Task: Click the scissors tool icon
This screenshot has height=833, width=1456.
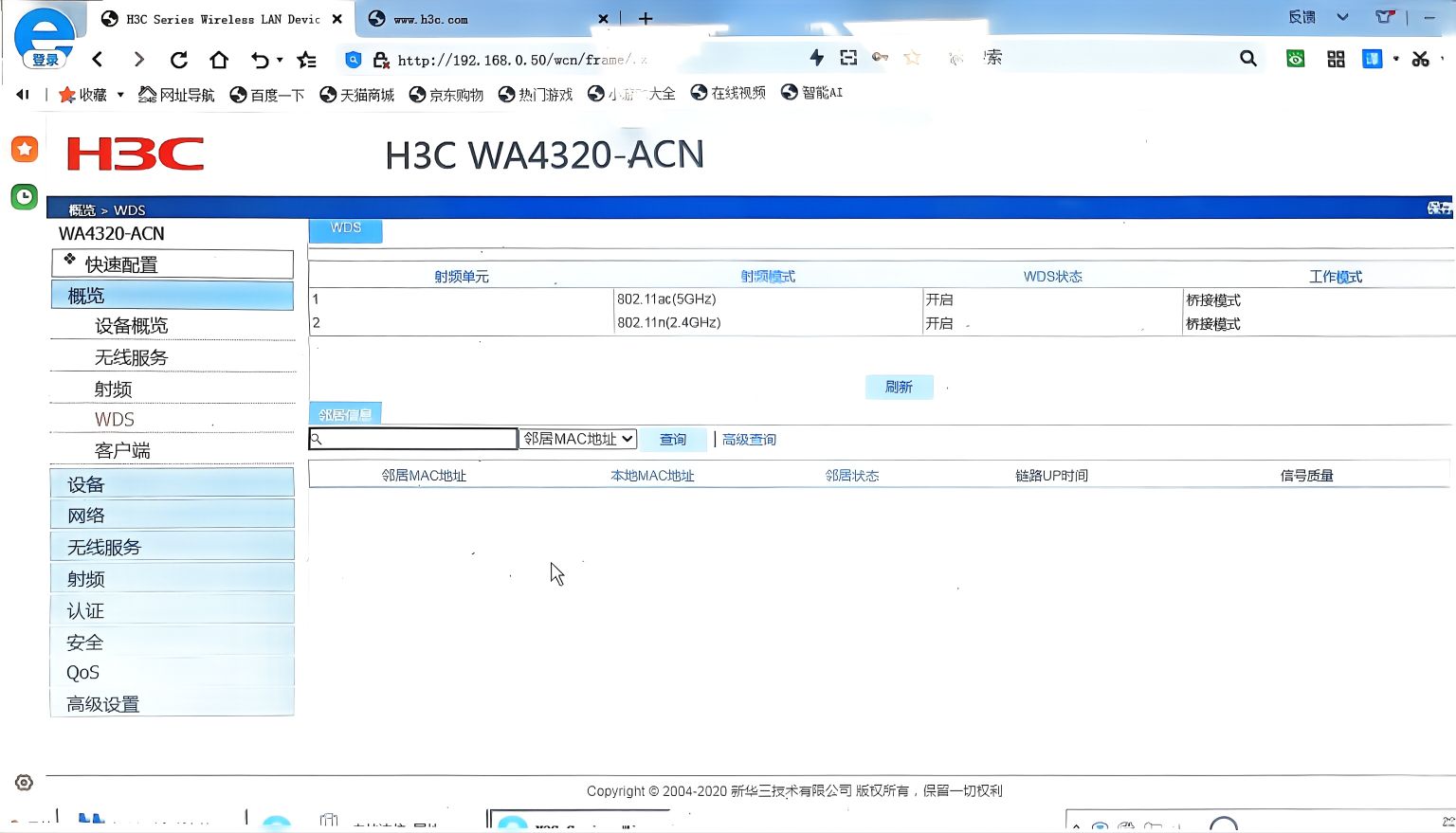Action: coord(1420,59)
